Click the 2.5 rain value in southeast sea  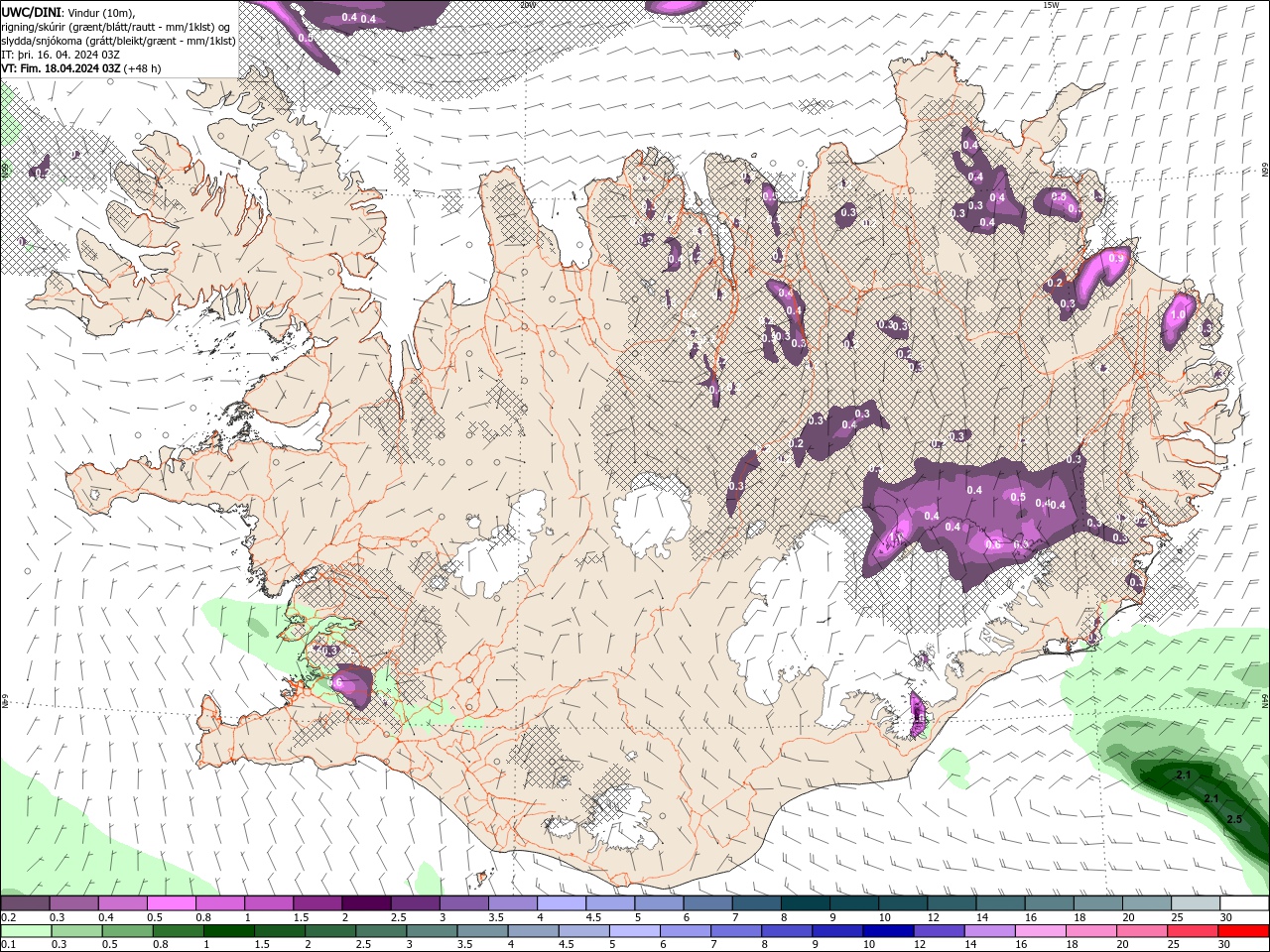(1234, 819)
